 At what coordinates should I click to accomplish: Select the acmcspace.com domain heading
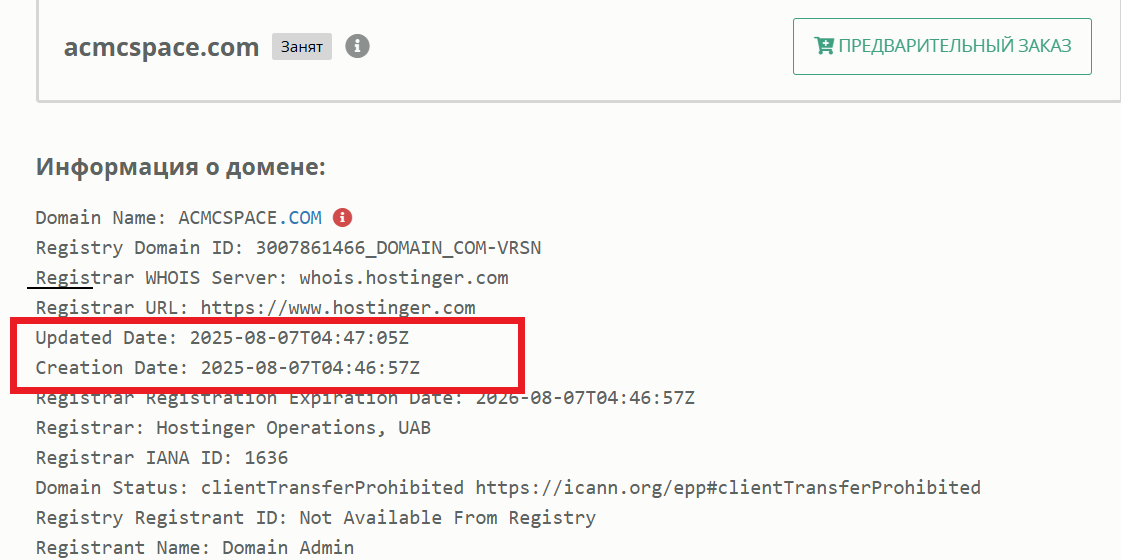pos(161,47)
